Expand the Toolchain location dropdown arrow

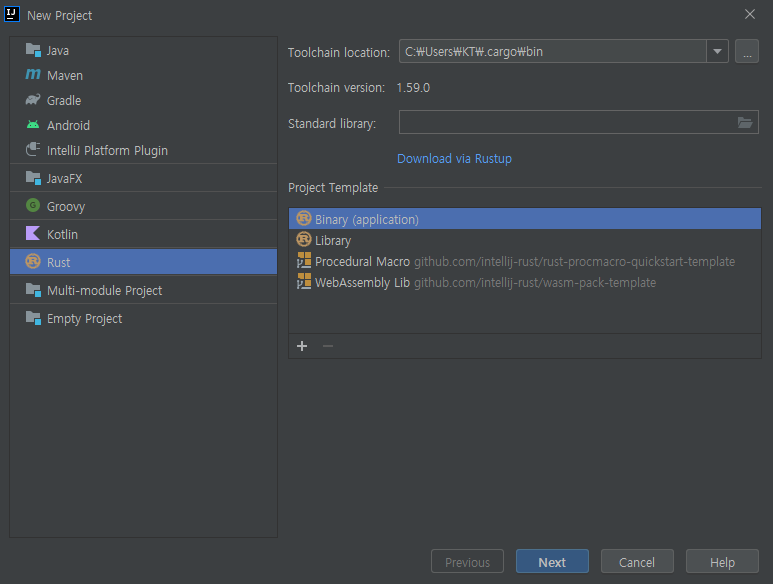[x=717, y=51]
